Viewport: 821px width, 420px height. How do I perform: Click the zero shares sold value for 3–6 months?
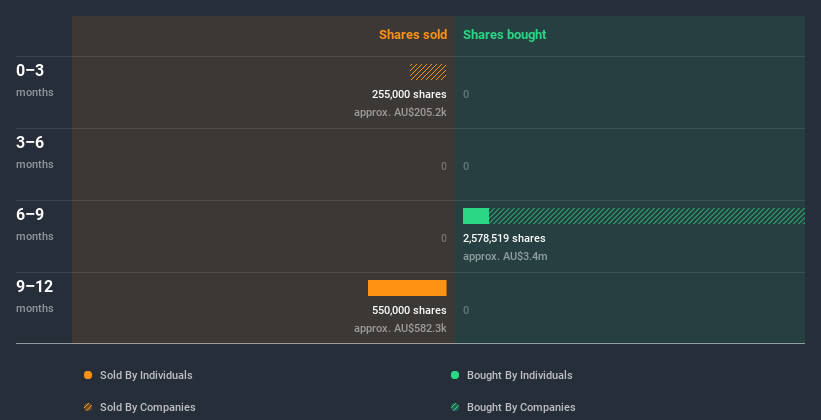444,166
